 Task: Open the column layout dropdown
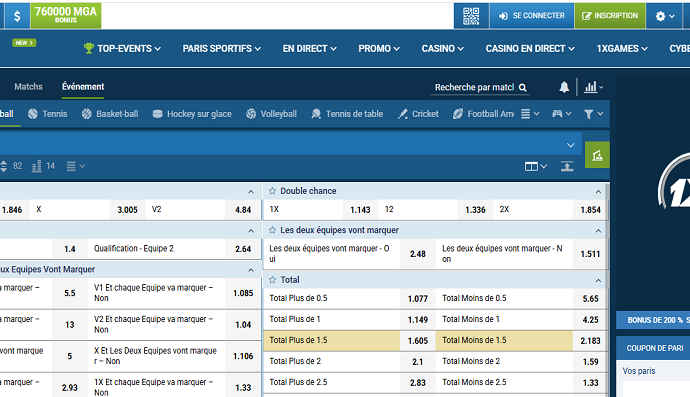[x=536, y=166]
